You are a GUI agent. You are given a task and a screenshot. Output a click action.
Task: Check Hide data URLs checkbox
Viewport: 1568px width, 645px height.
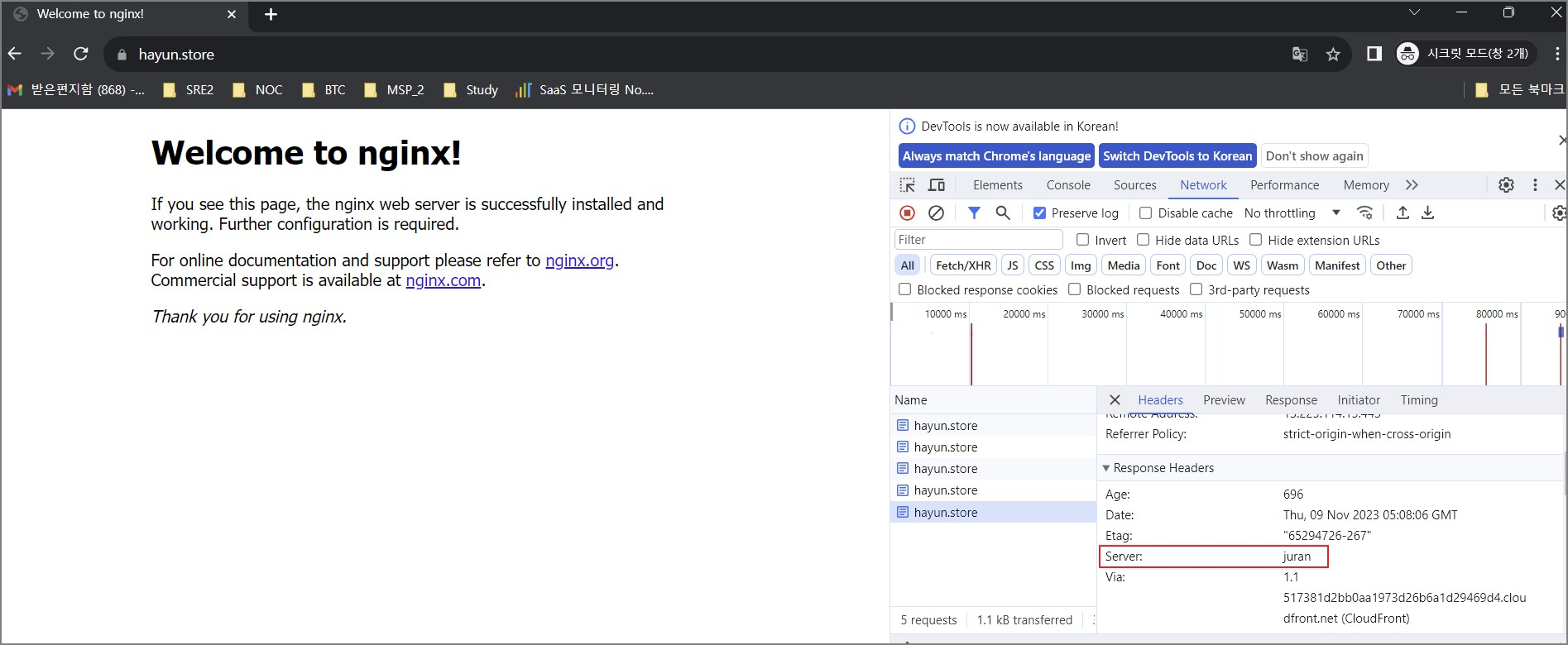click(x=1143, y=240)
